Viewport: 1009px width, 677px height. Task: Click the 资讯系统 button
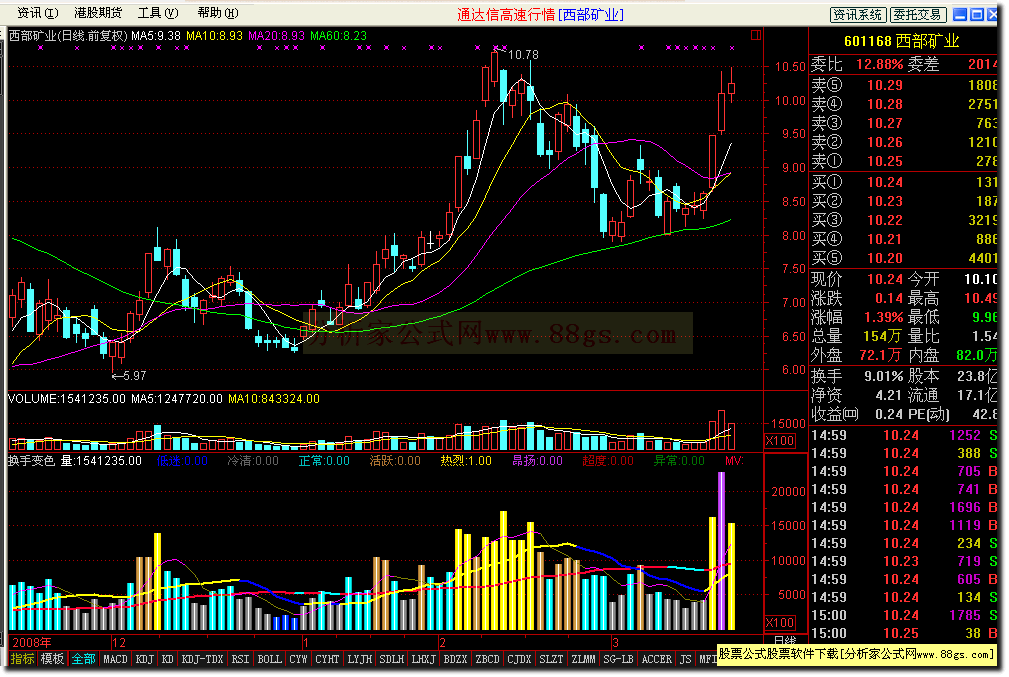click(x=858, y=14)
